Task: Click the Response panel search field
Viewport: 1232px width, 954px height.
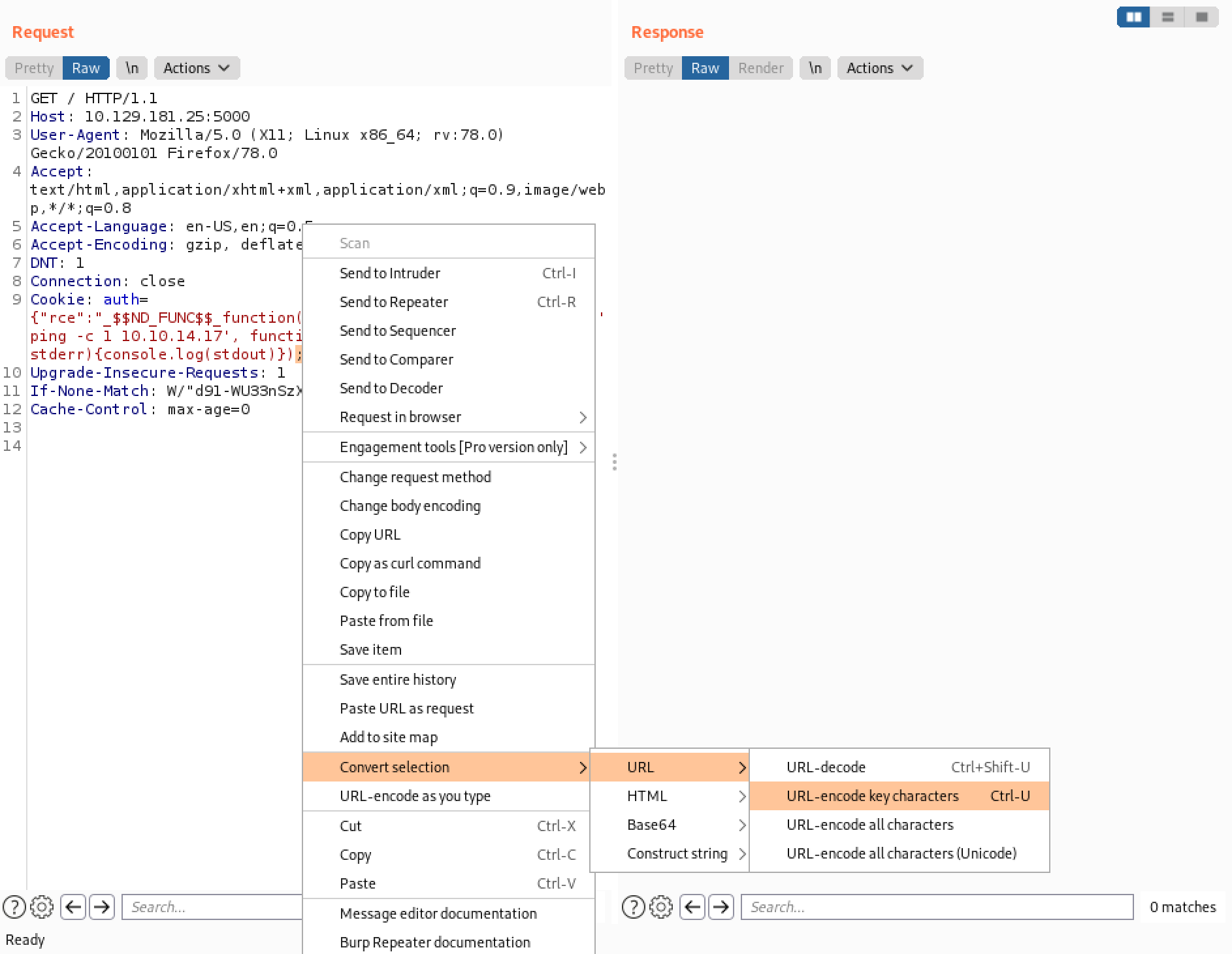Action: coord(937,907)
